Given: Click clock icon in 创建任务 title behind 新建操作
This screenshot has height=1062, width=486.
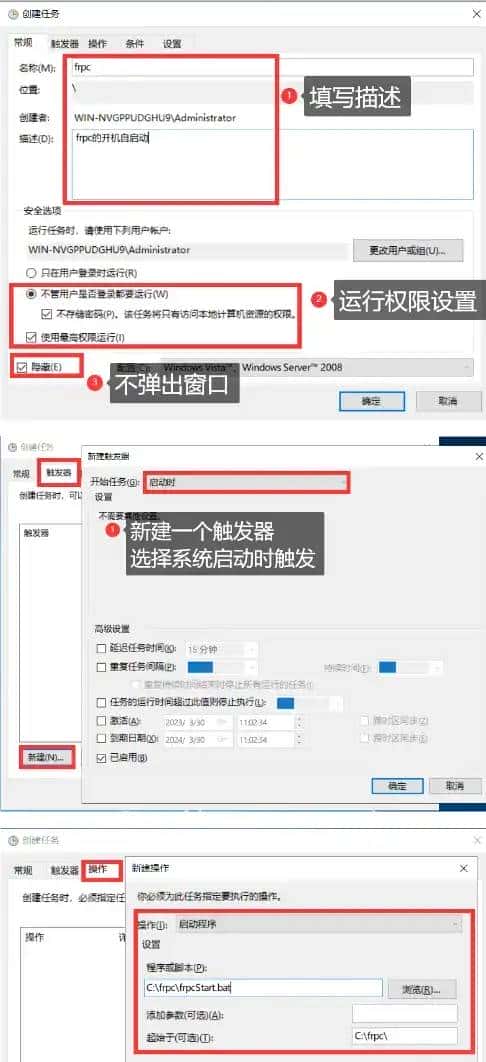Looking at the screenshot, I should (14, 840).
